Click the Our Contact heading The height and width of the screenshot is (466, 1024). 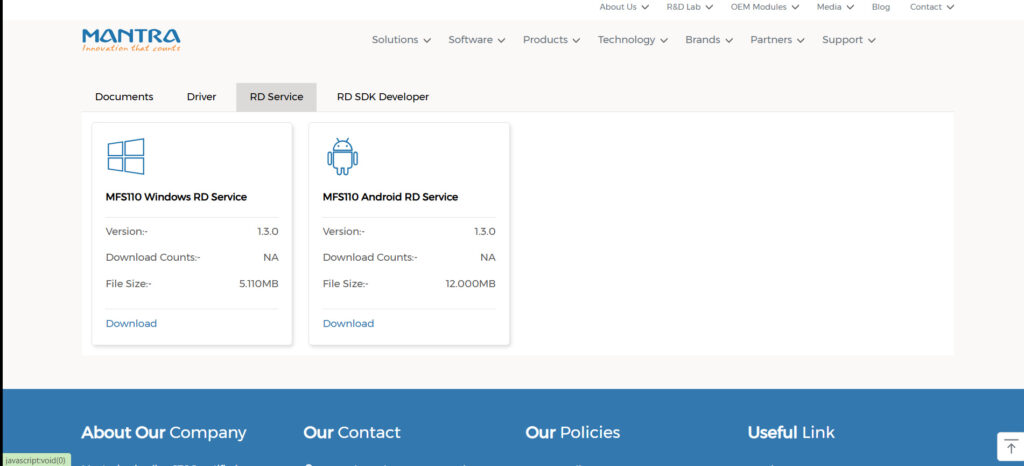click(352, 433)
